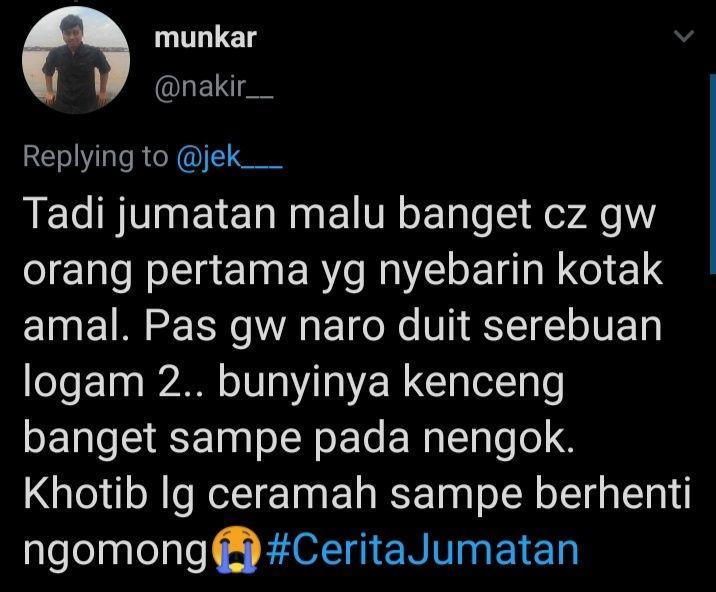Click the word 'jumatan' in the first line
The image size is (716, 592).
(197, 215)
